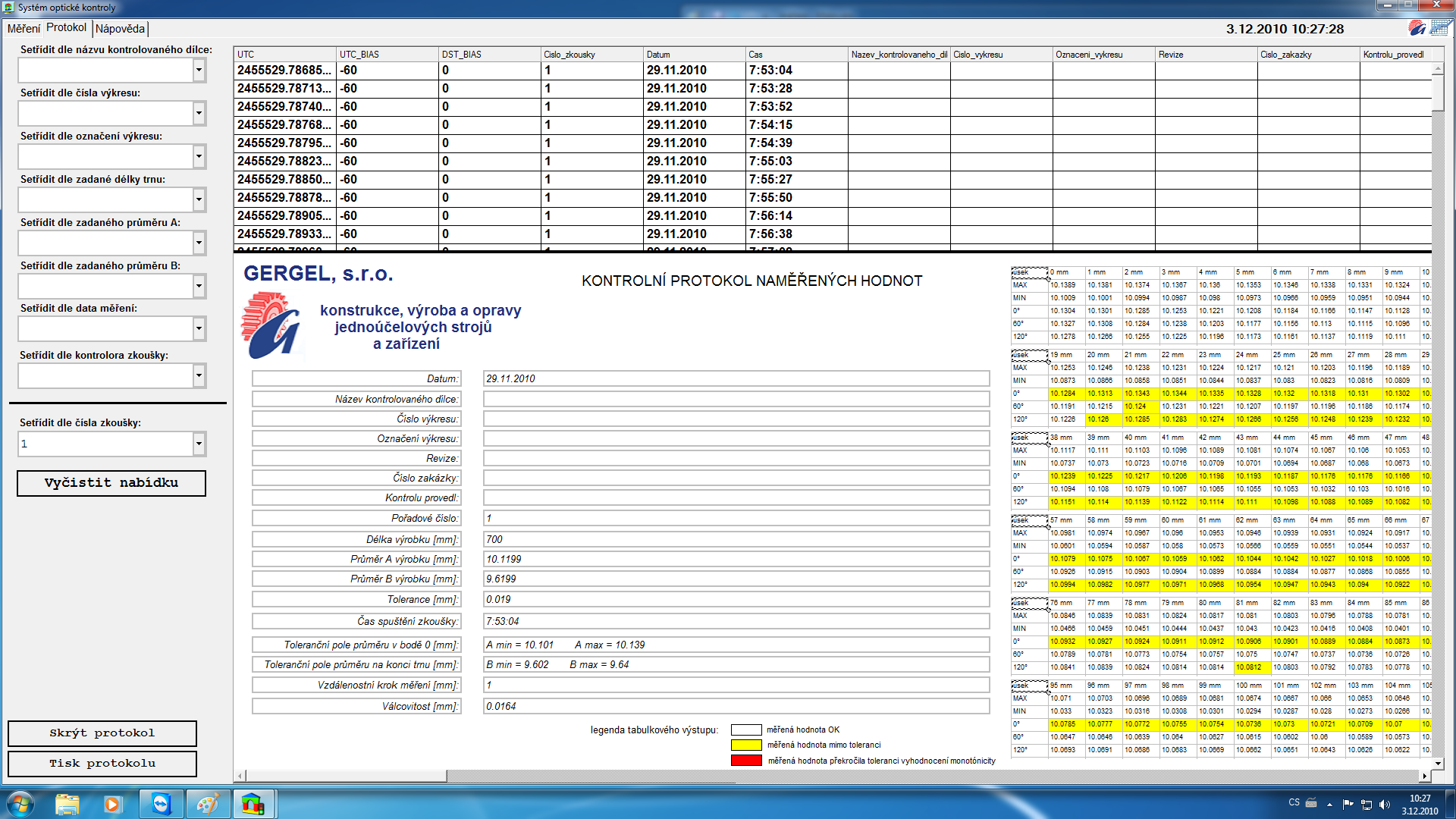Click the building blocks app taskbar icon

click(x=253, y=804)
